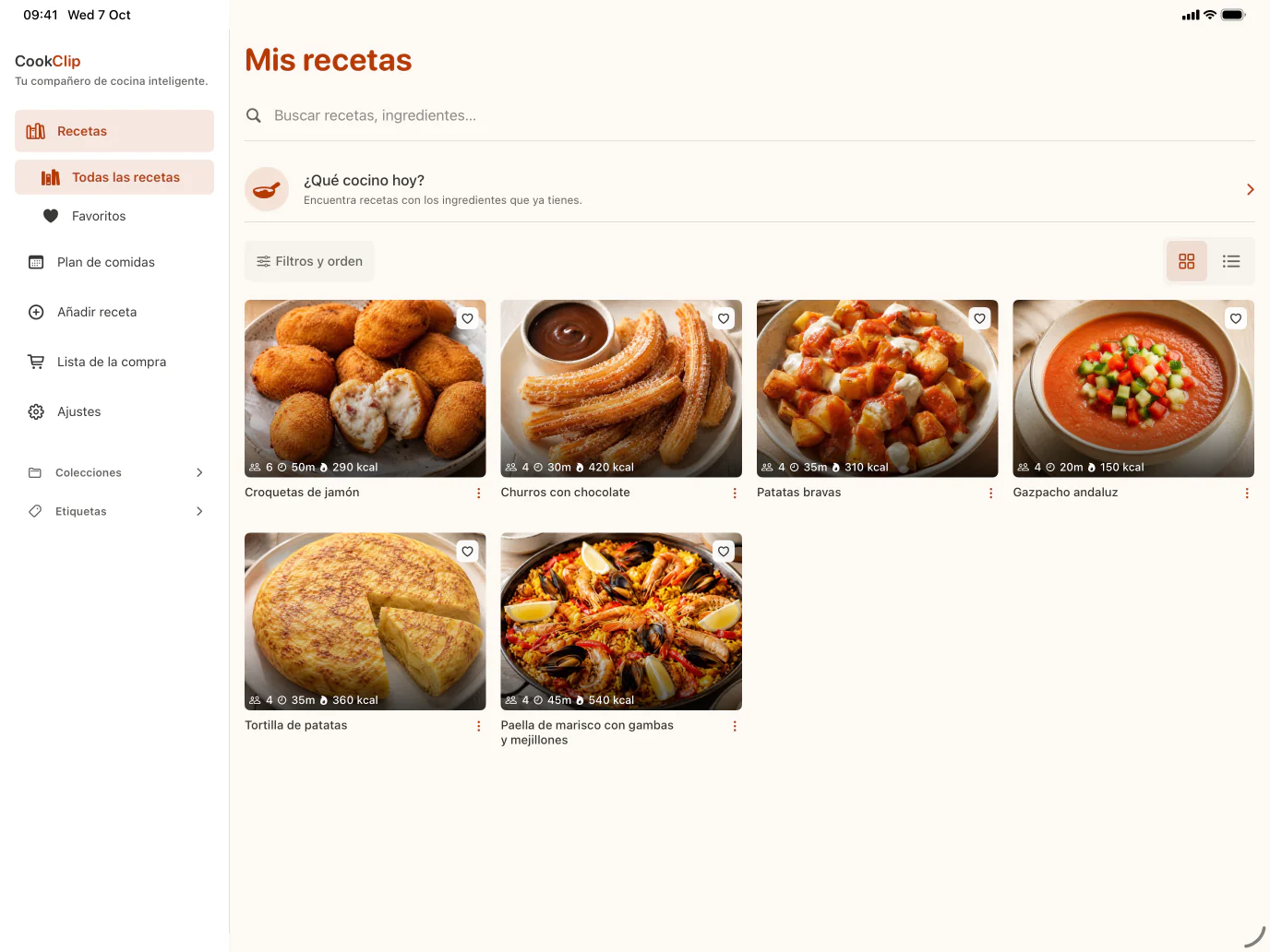
Task: Open ¿Qué cocino hoy? via chevron
Action: (1251, 189)
